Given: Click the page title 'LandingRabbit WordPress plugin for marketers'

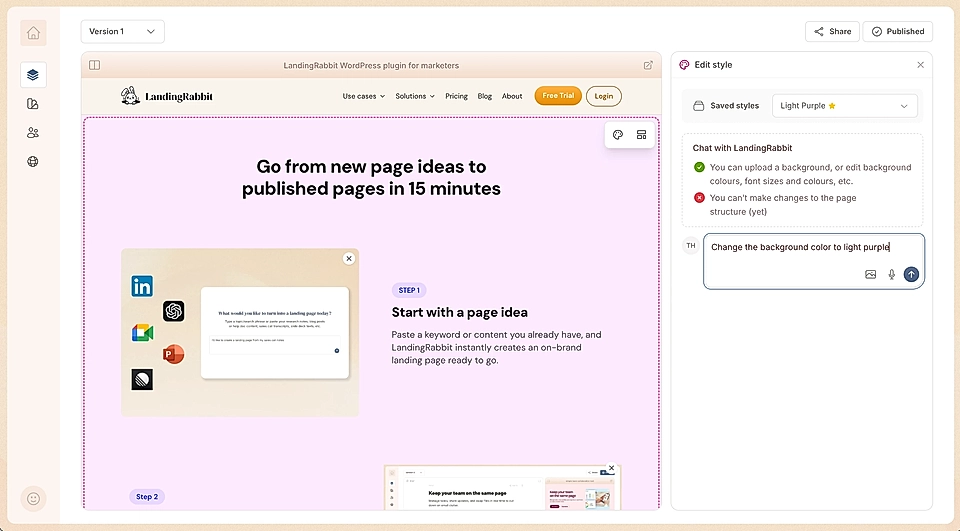Looking at the screenshot, I should pyautogui.click(x=371, y=66).
